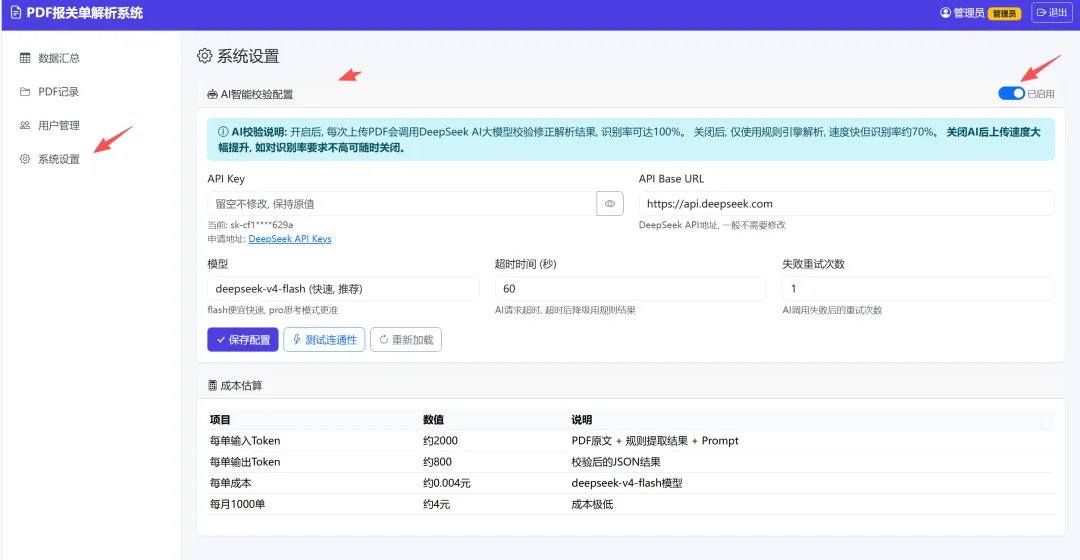Click the PDF document icon in header

click(16, 13)
